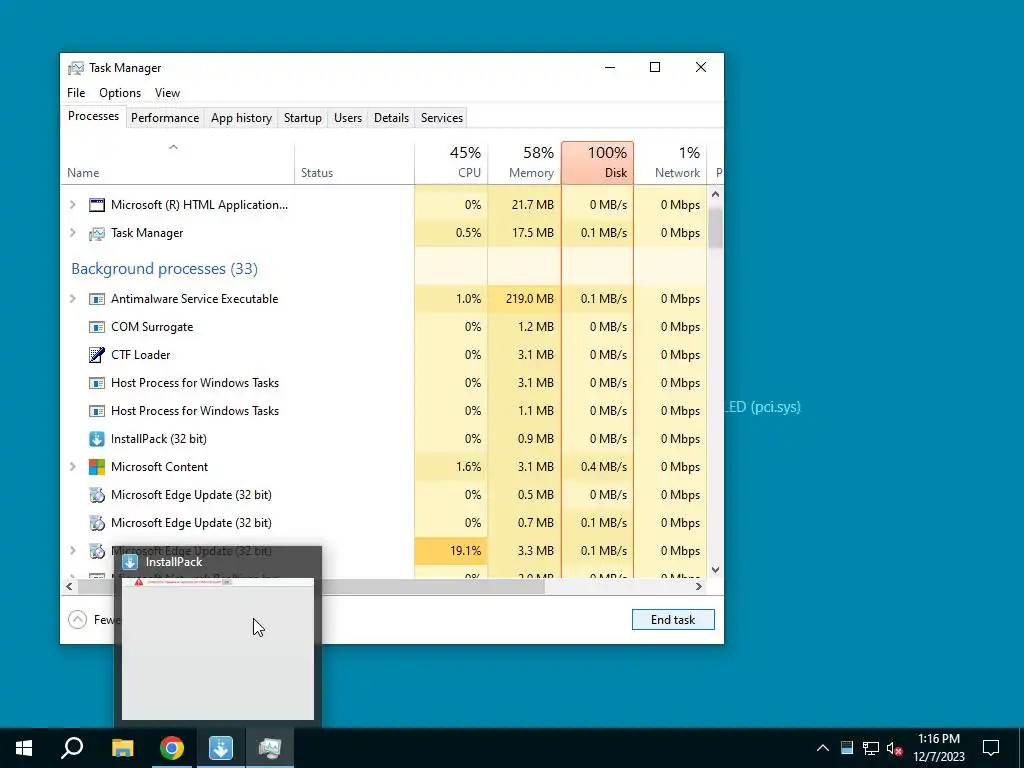Expand the Microsoft Content process
The width and height of the screenshot is (1024, 768).
coord(72,467)
